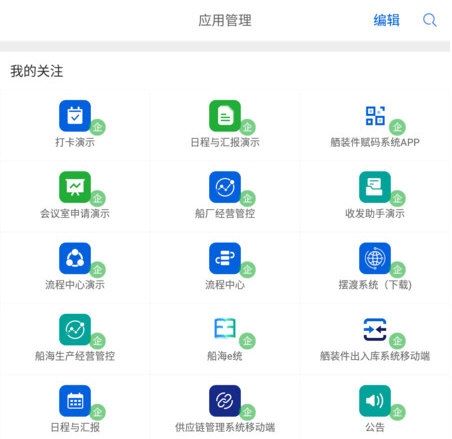Tap the 编辑 button in header
Image resolution: width=452 pixels, height=439 pixels.
tap(386, 20)
